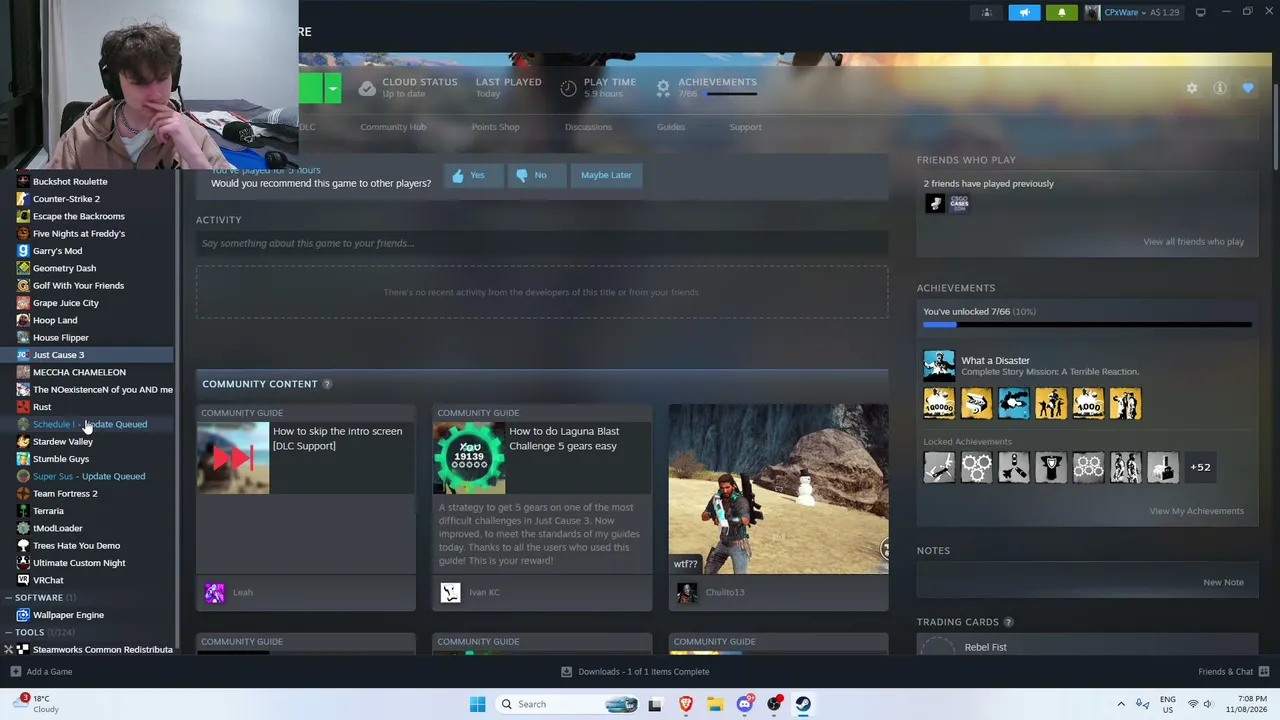Screen dimensions: 1280x720
Task: Select Wallpaper Engine under Software
Action: click(x=68, y=615)
